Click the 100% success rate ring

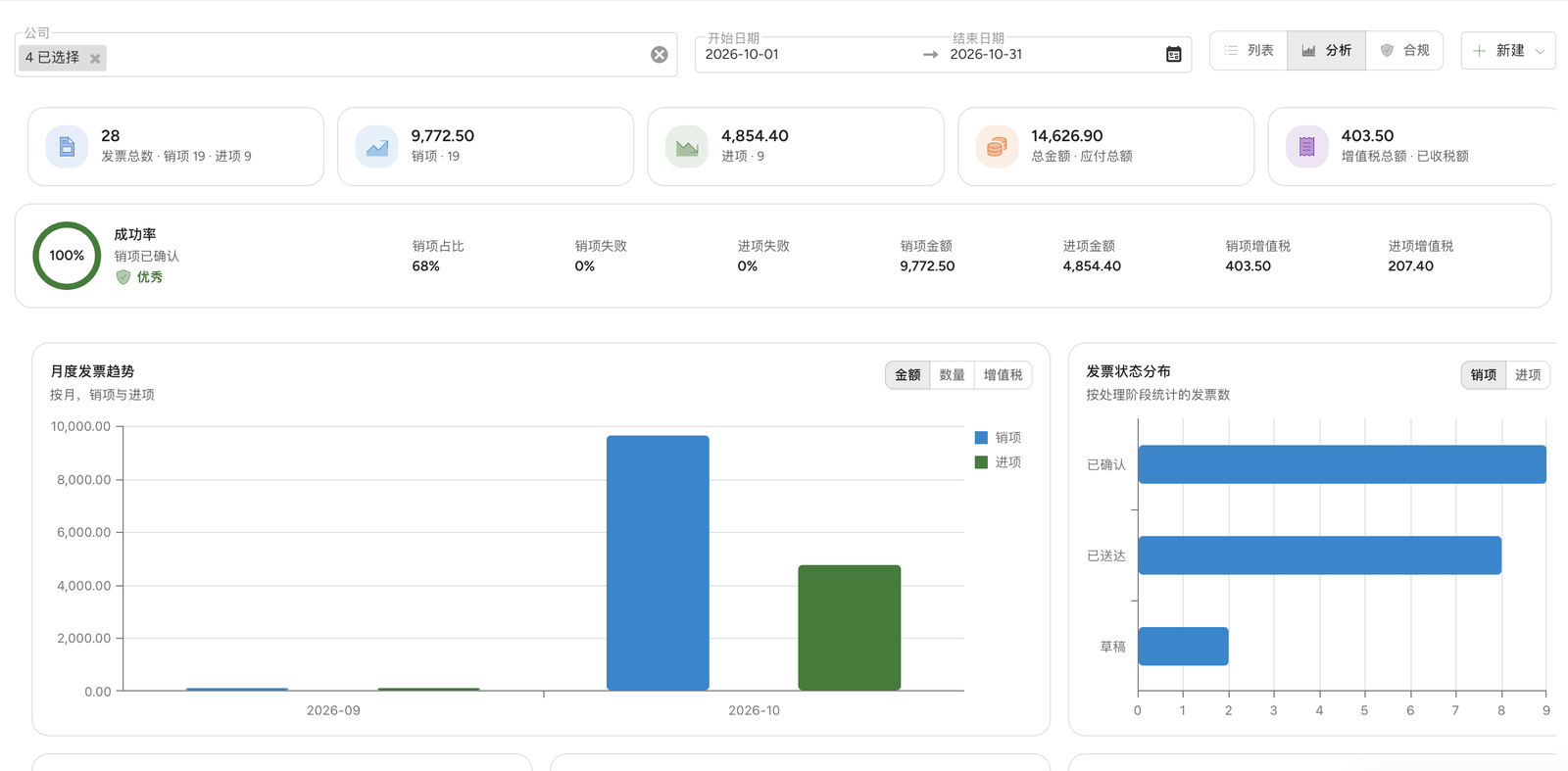[67, 256]
